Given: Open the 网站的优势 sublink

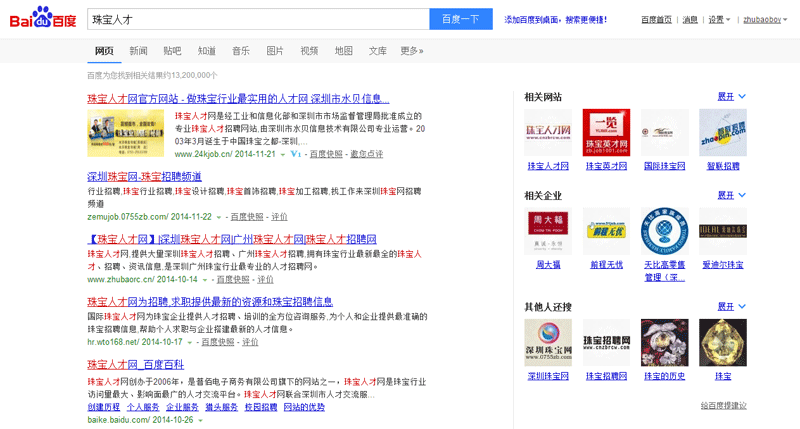Looking at the screenshot, I should pyautogui.click(x=304, y=407).
